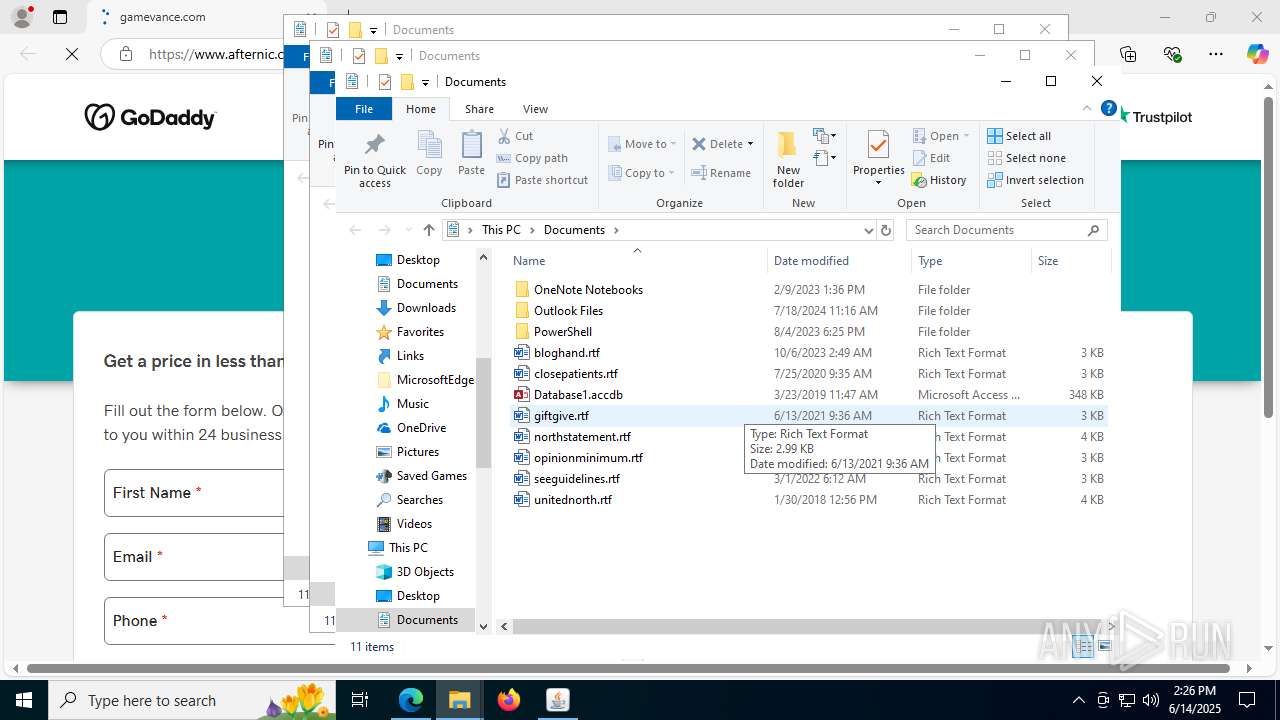Switch to the View ribbon tab
Screen dimensions: 1280x720
[x=535, y=109]
